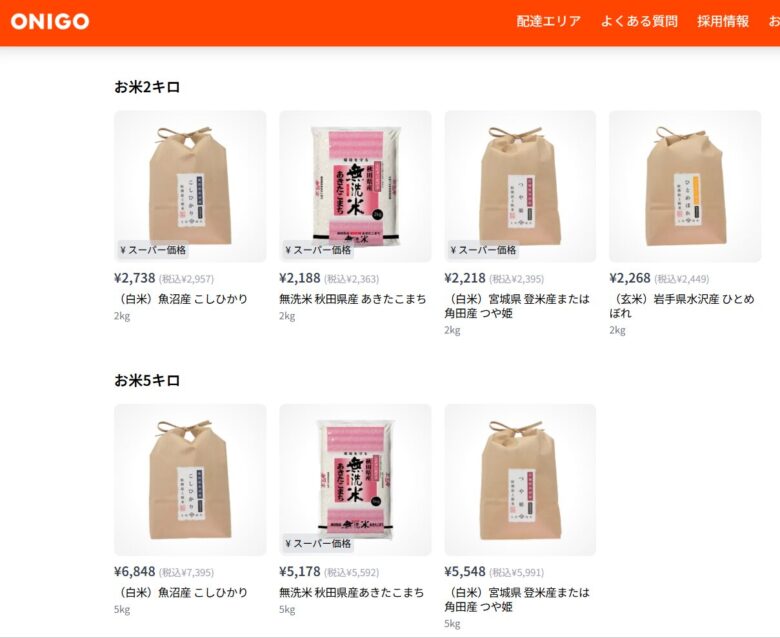
Task: Open the 2kg つや姫 product image
Action: click(520, 186)
